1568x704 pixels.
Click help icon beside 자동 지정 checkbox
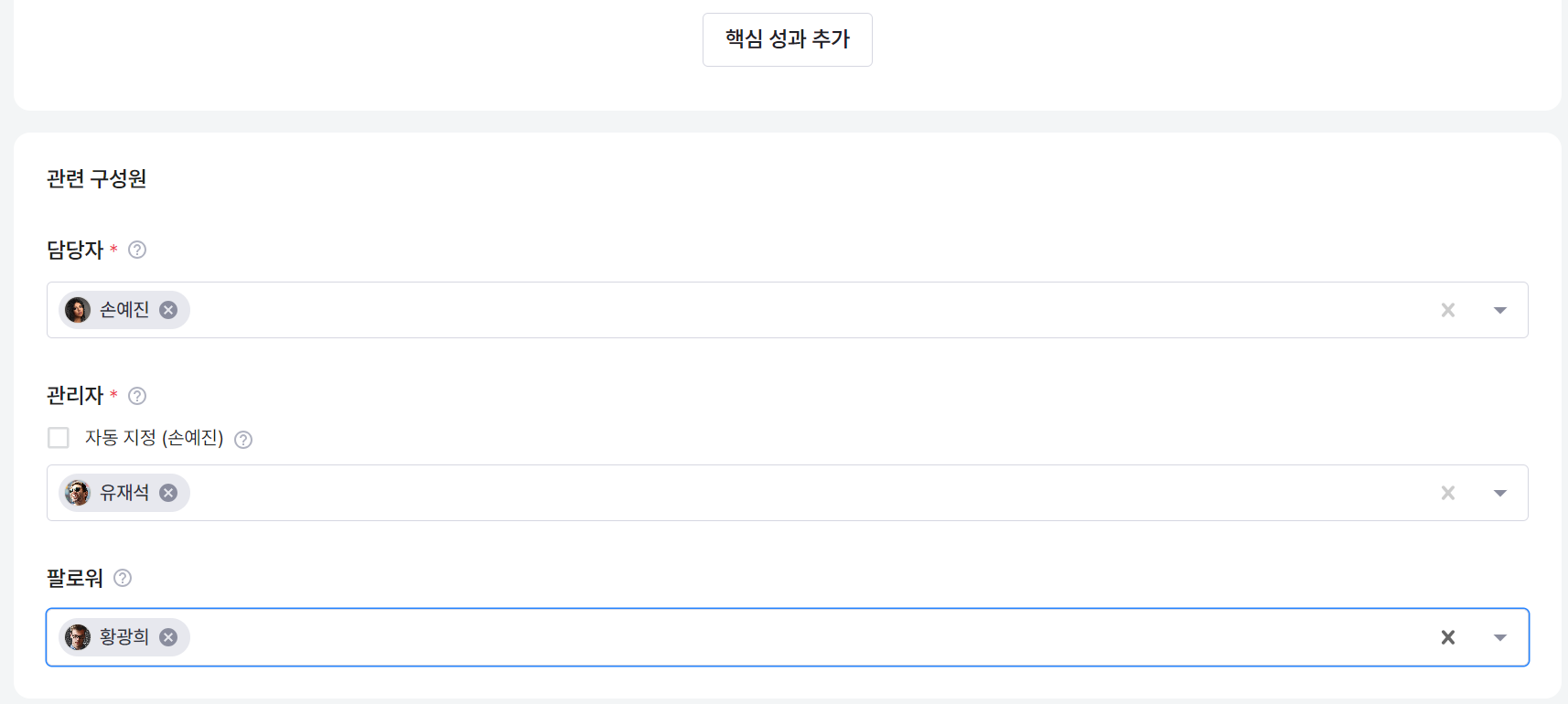[243, 440]
